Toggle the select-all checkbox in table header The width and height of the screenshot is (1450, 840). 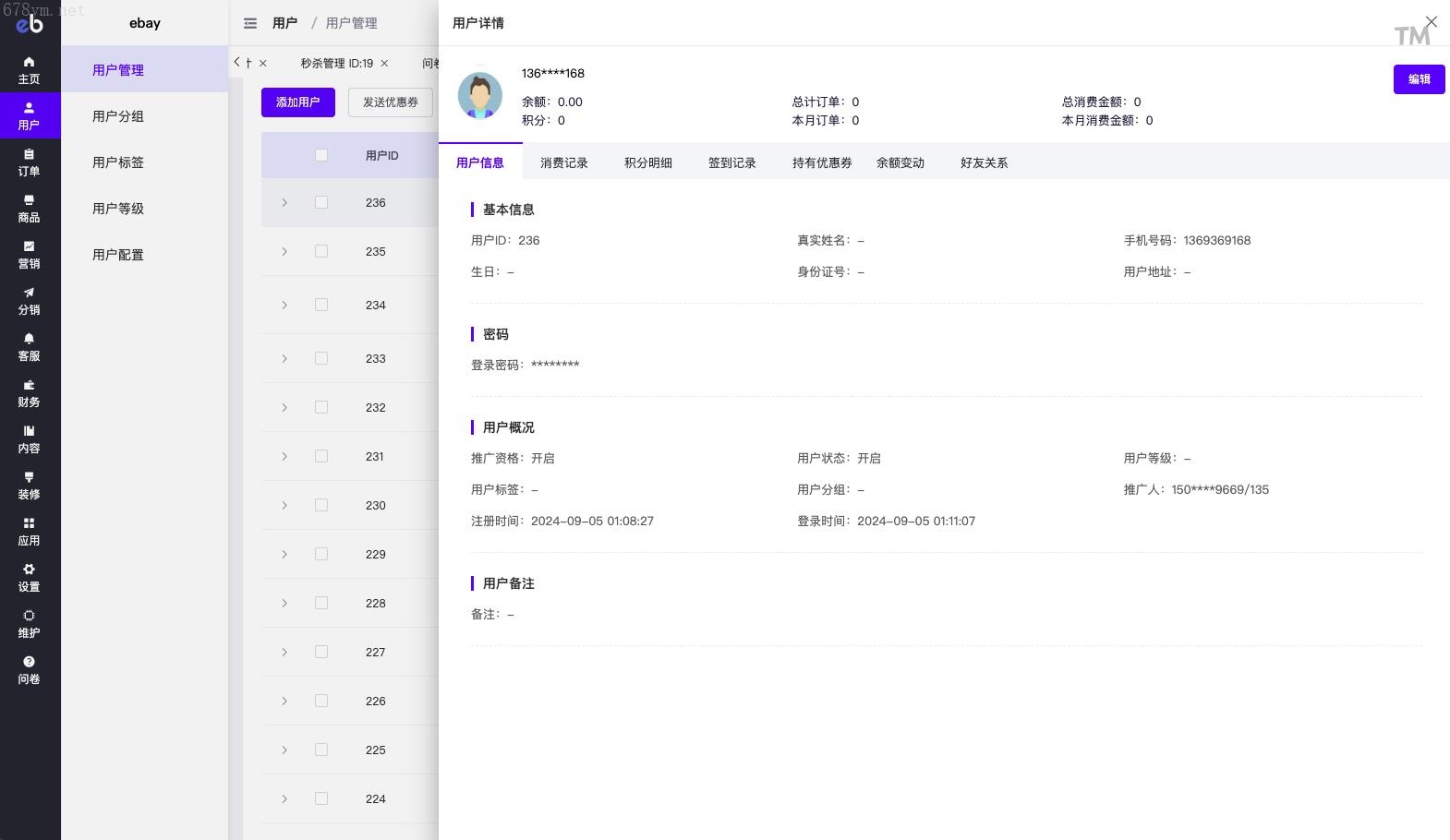tap(321, 155)
